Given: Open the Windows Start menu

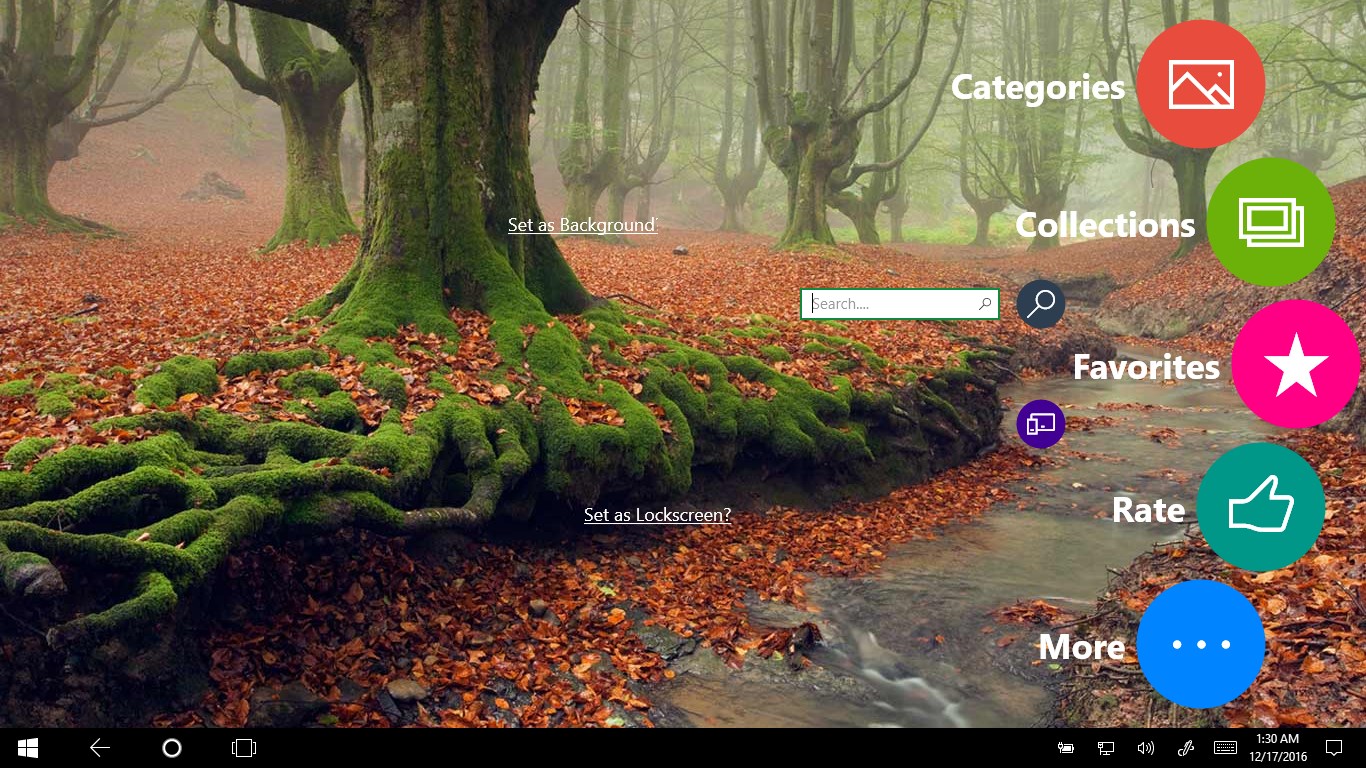Looking at the screenshot, I should [x=28, y=748].
